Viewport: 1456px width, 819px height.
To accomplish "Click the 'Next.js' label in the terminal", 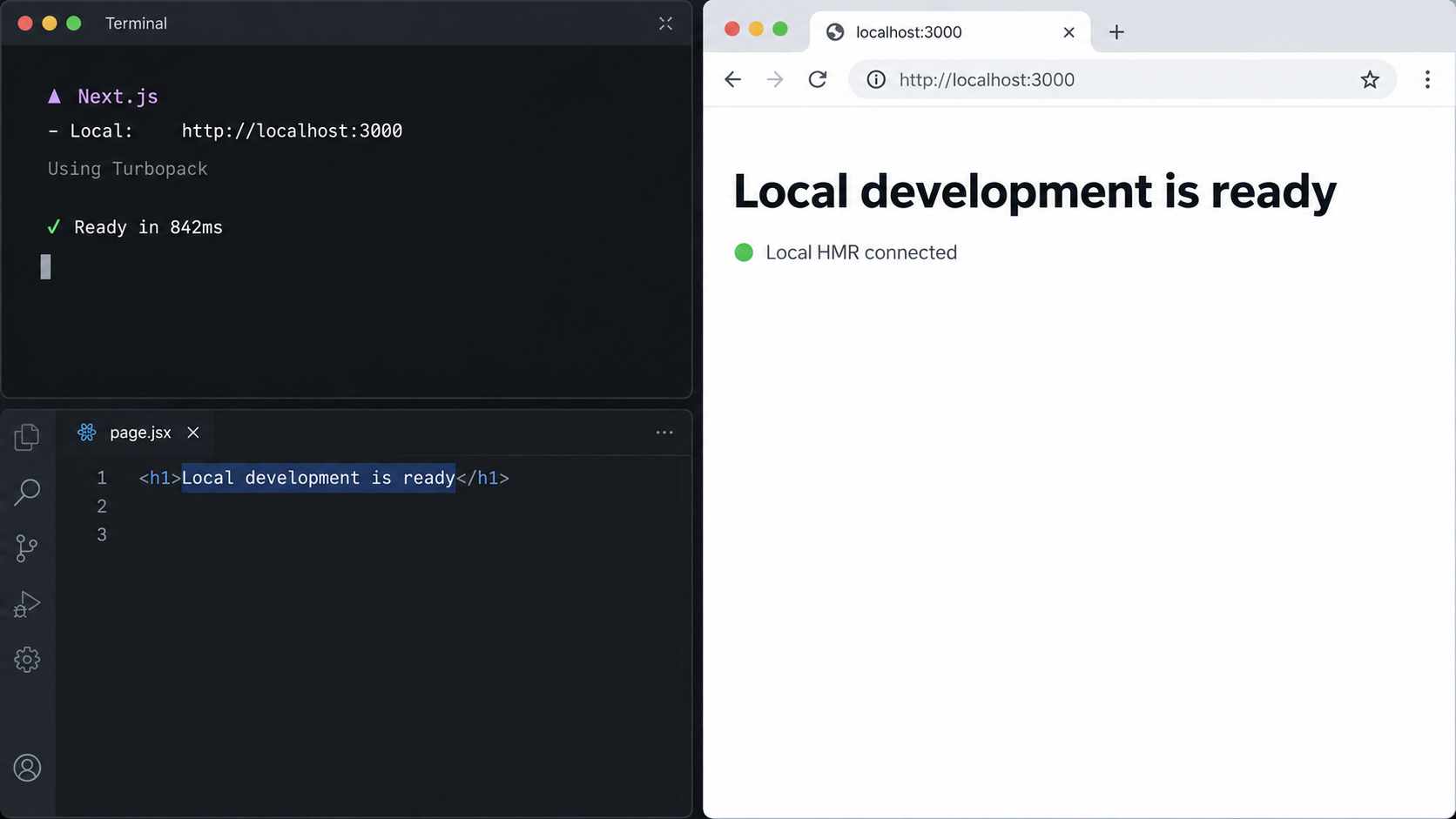I will tap(118, 96).
